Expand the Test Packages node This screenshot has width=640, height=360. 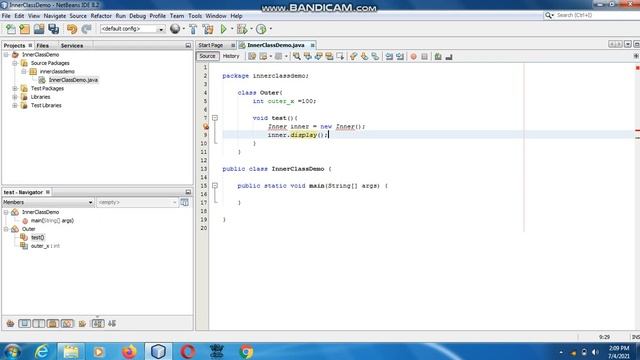click(x=15, y=89)
